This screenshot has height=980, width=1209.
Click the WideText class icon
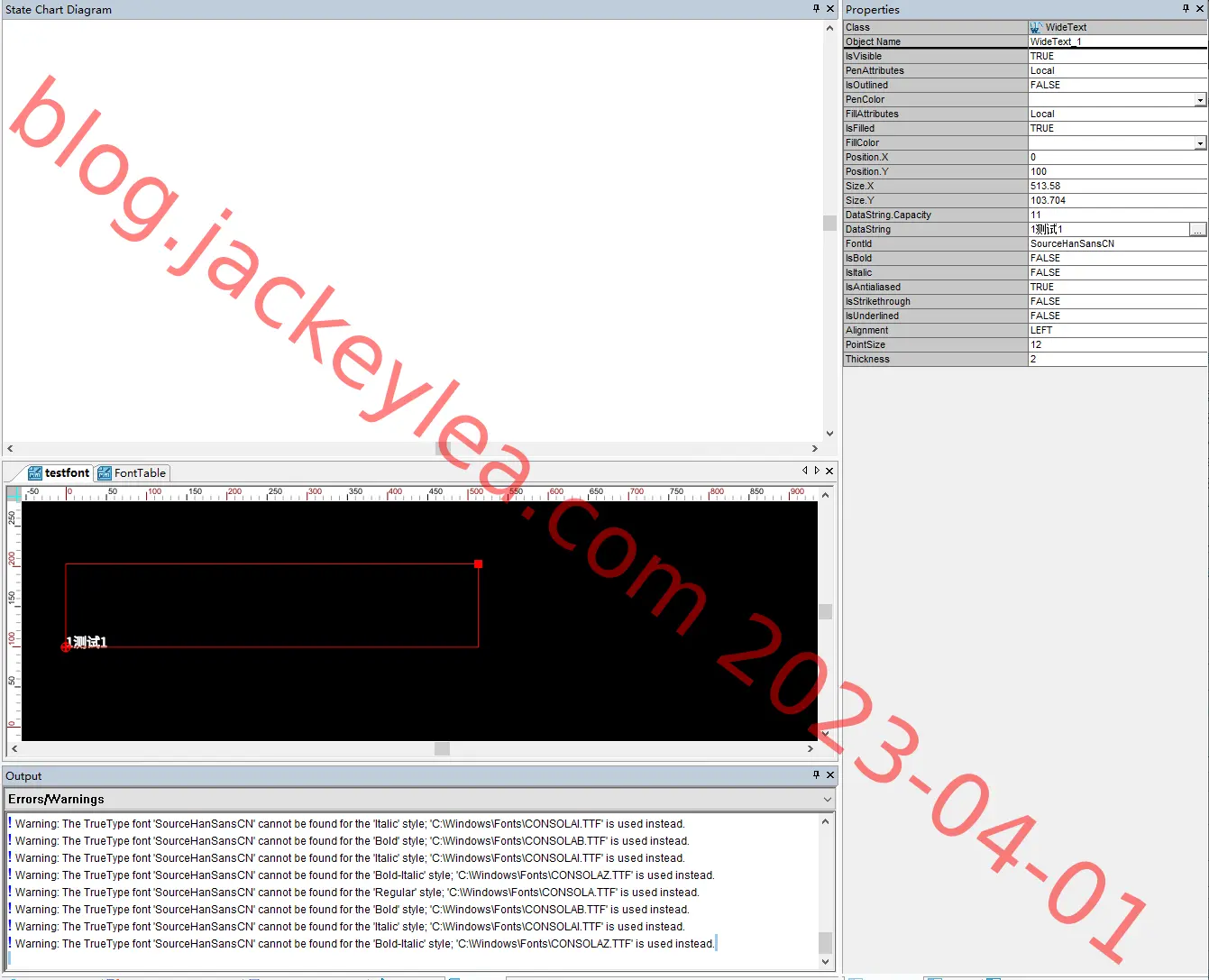pyautogui.click(x=1036, y=27)
